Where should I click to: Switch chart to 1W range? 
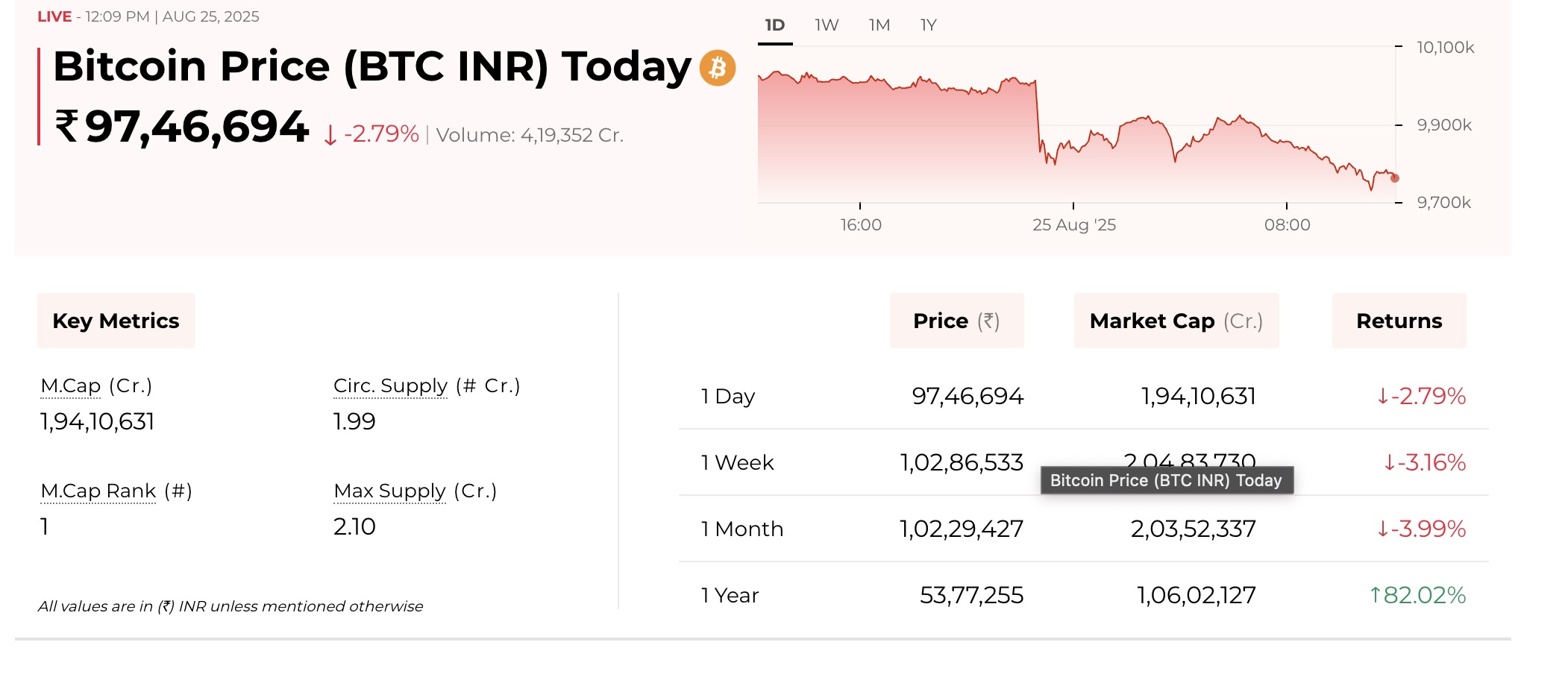827,25
